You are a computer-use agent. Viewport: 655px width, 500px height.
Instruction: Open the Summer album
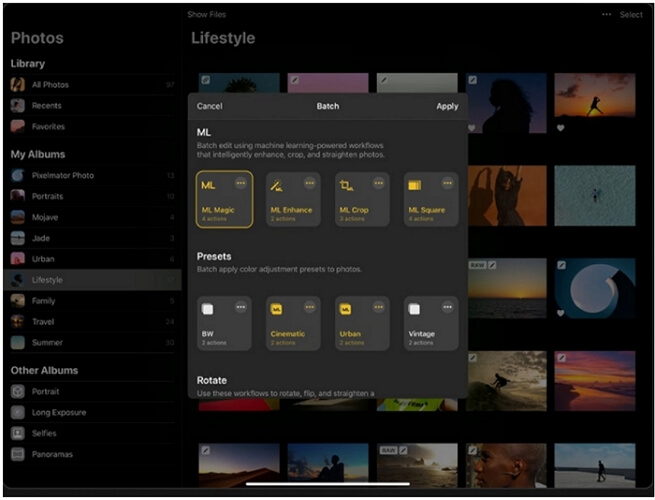click(92, 343)
